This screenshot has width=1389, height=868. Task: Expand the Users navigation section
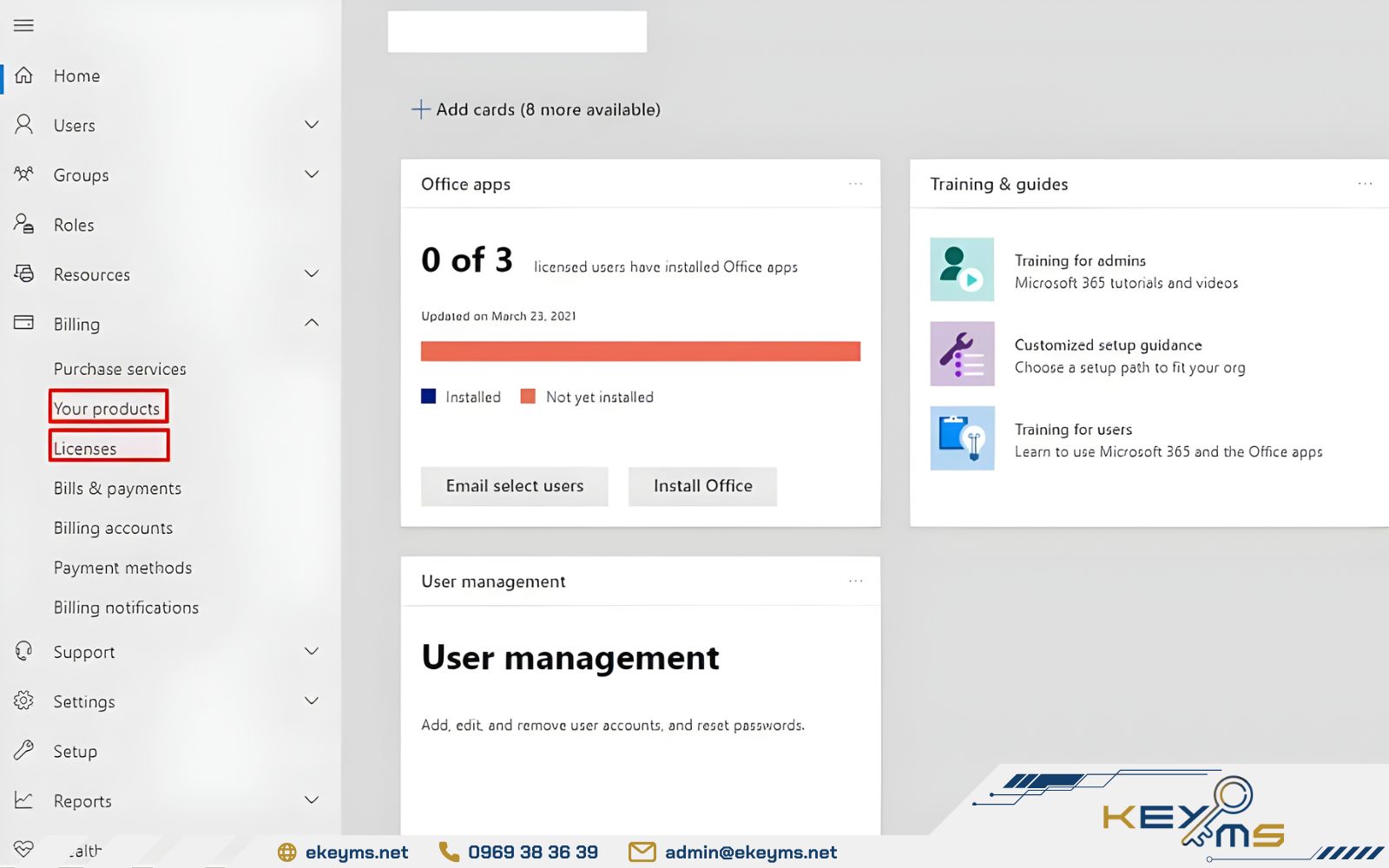pyautogui.click(x=312, y=125)
